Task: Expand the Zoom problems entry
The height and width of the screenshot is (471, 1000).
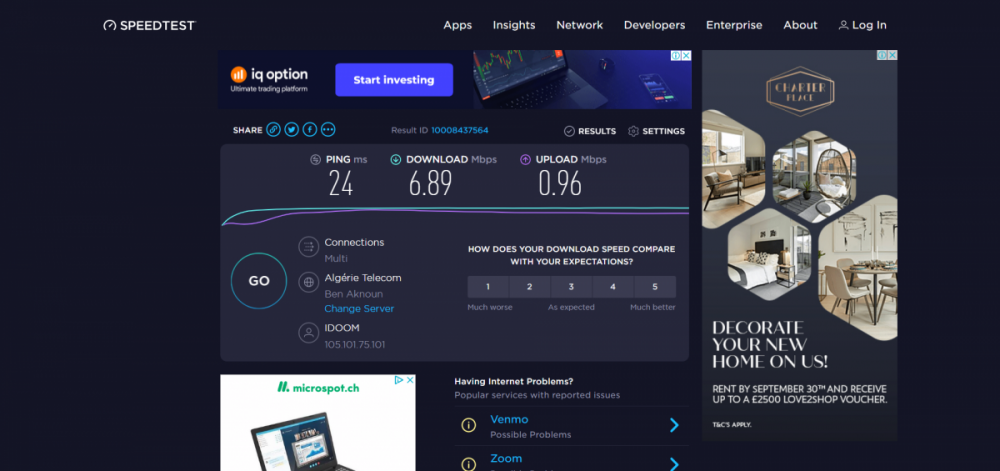Action: [x=673, y=463]
